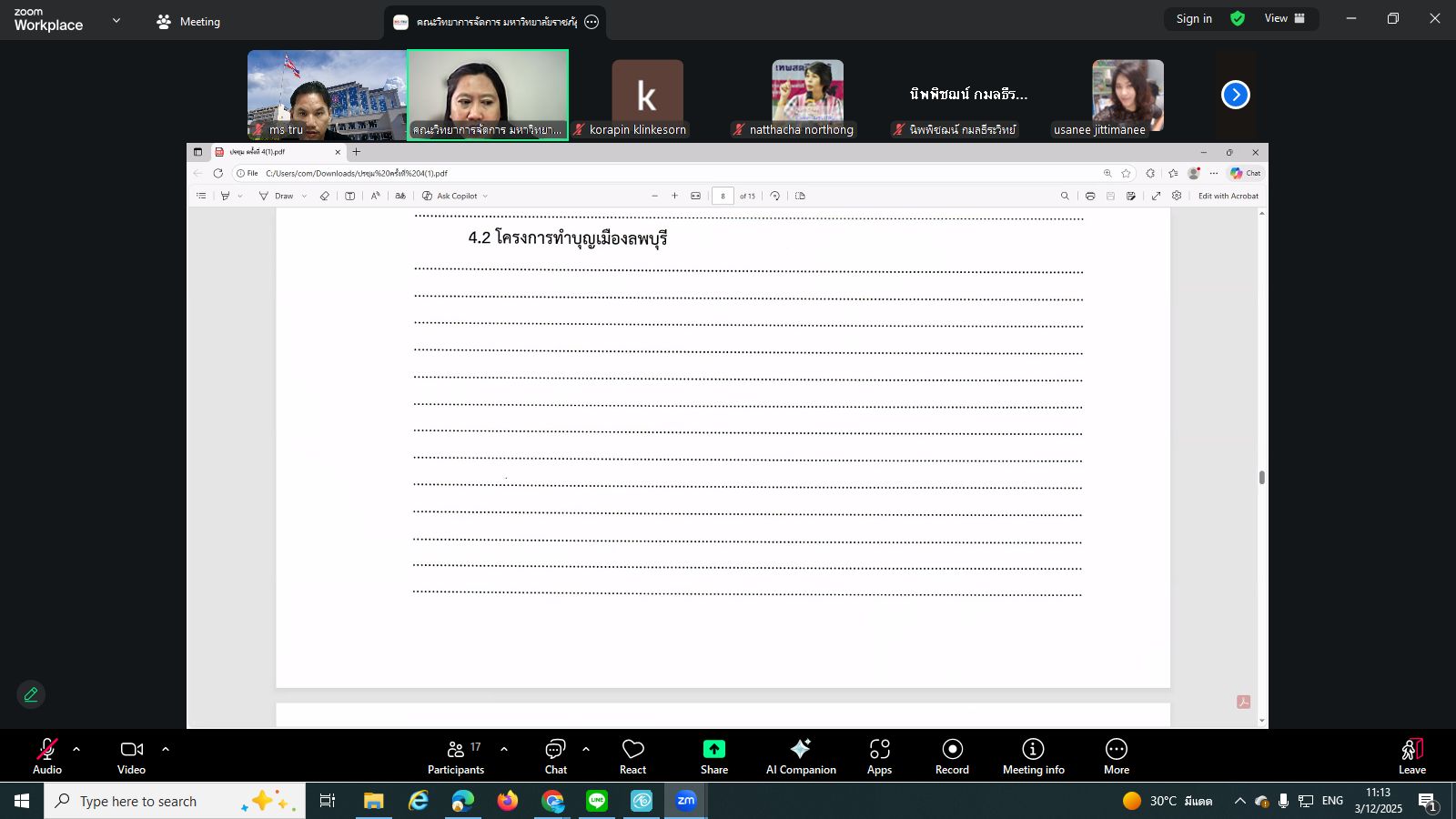This screenshot has height=819, width=1456.
Task: Click the Sign in button
Action: tap(1194, 18)
